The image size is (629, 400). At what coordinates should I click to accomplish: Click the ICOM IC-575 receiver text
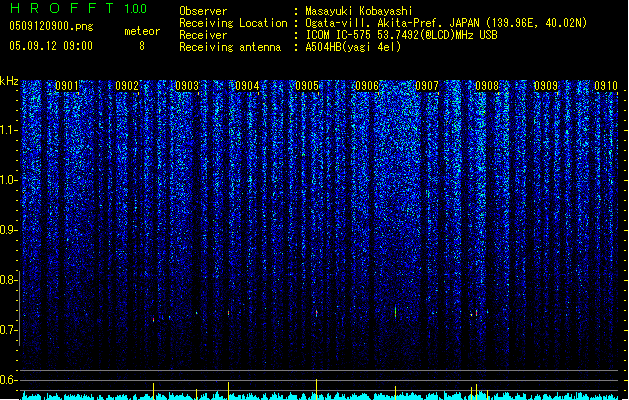[401, 35]
